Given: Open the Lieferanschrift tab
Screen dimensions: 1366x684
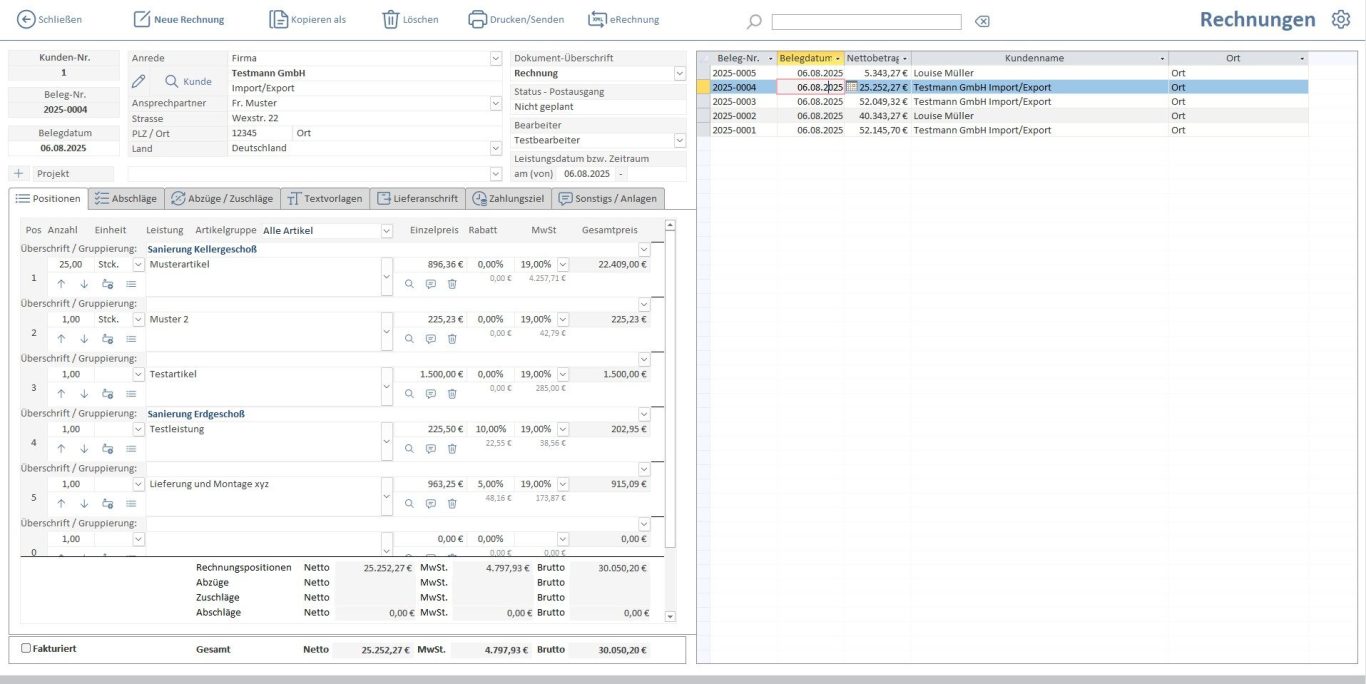Looking at the screenshot, I should (x=417, y=198).
